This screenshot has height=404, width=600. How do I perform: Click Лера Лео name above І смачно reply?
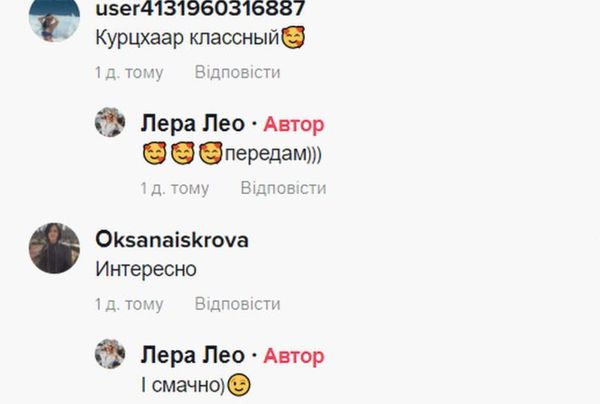coord(192,355)
